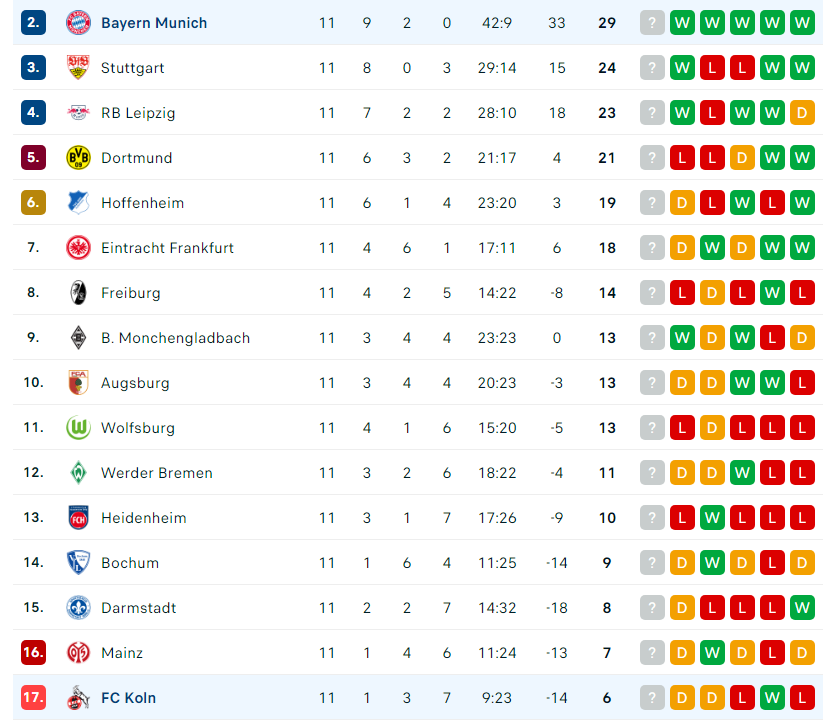Click the red rank 17 position badge

coord(33,698)
